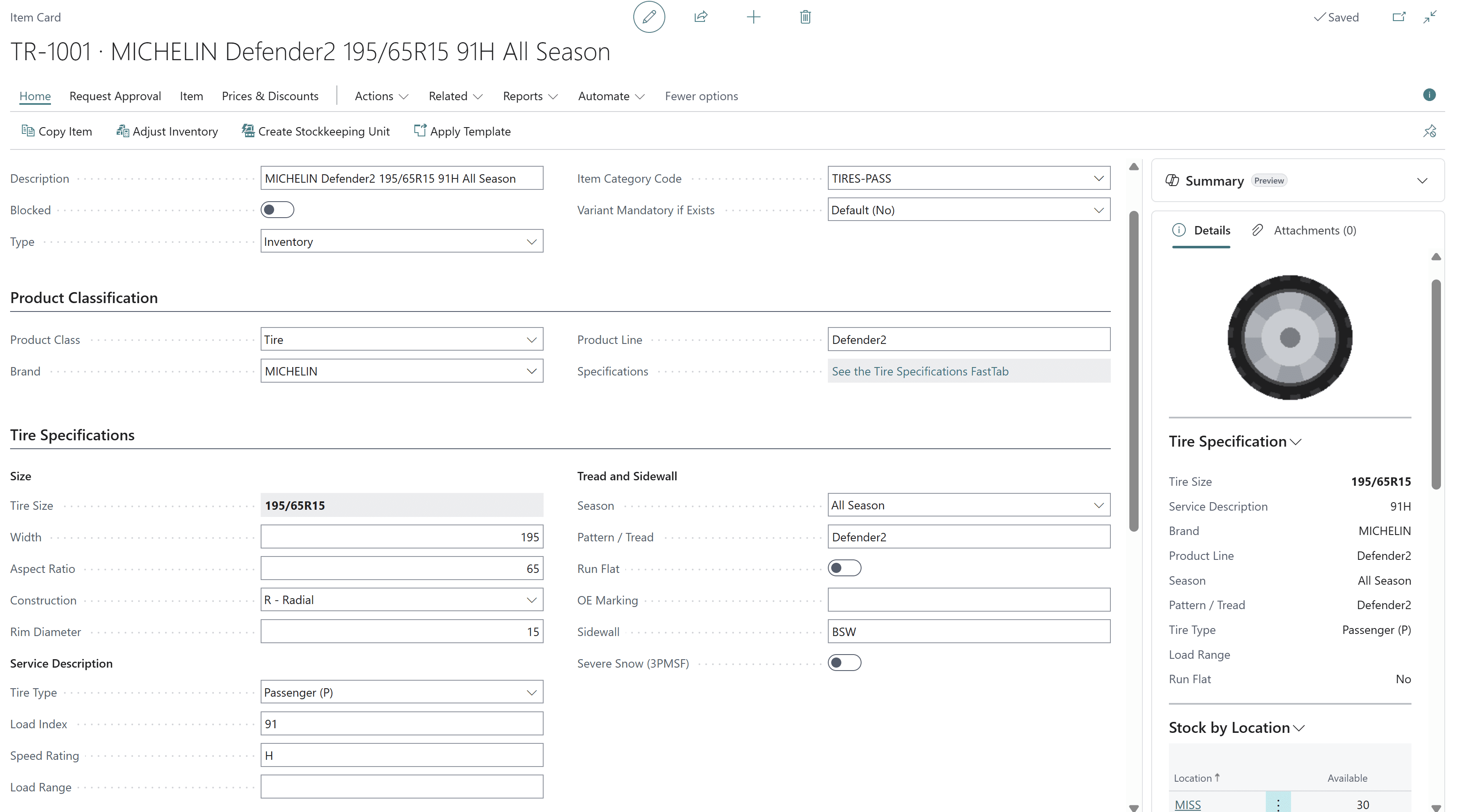Click the Summary copilot icon

tap(1172, 180)
